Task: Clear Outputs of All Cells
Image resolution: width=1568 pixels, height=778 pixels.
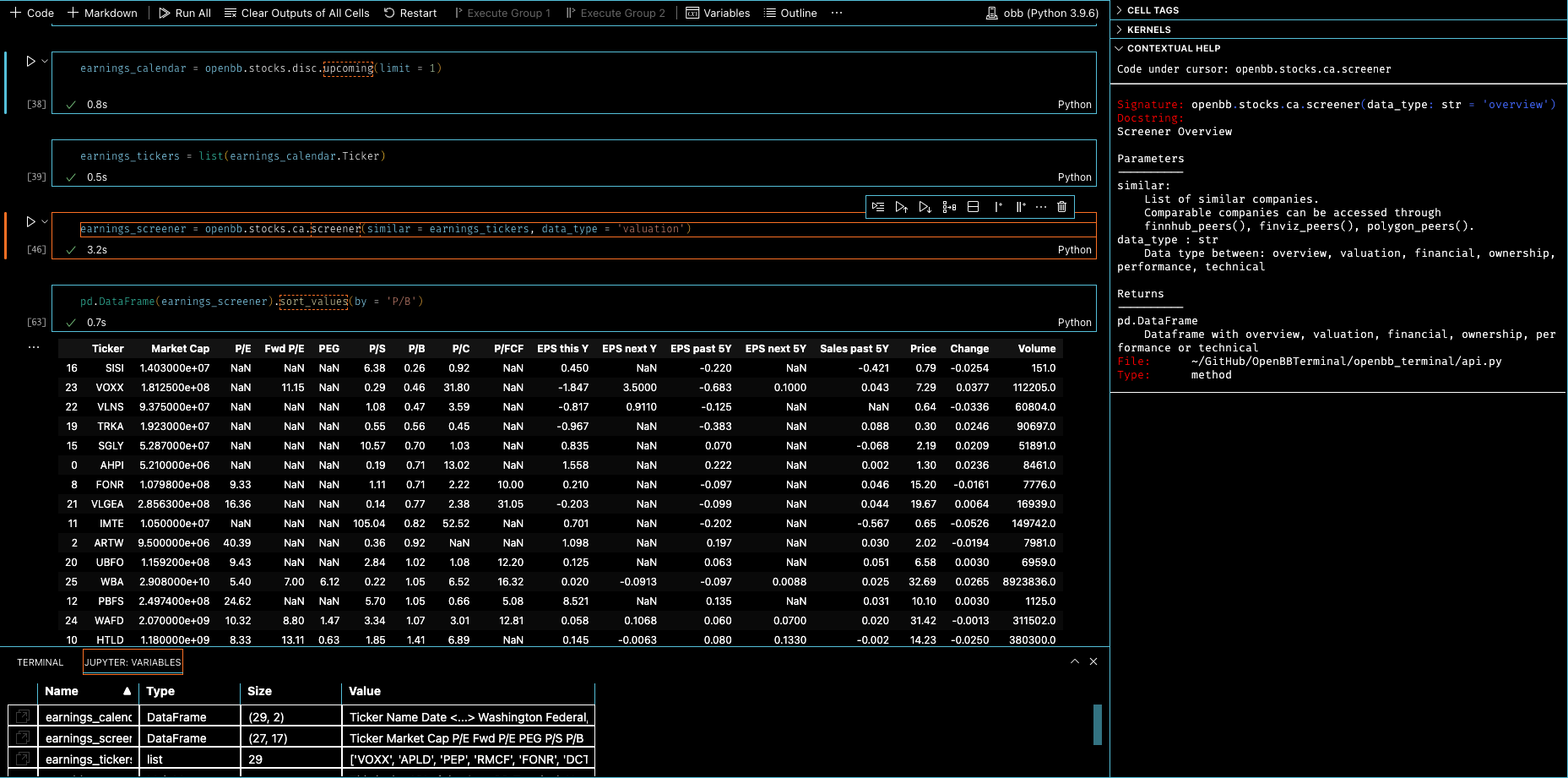Action: [296, 13]
